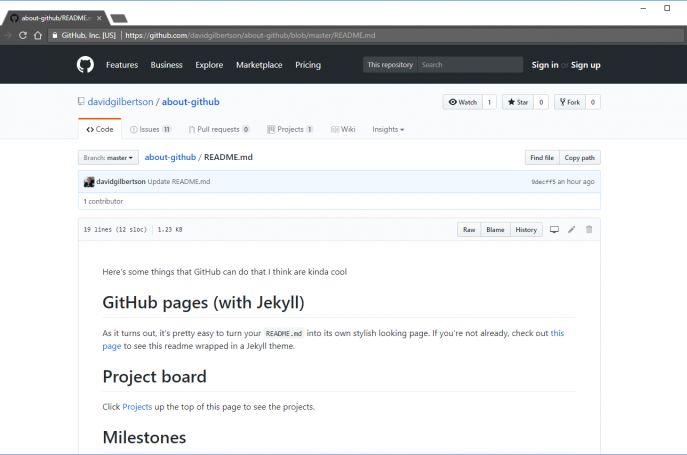Open the Update README.md commit message
The image size is (687, 455).
click(x=179, y=181)
